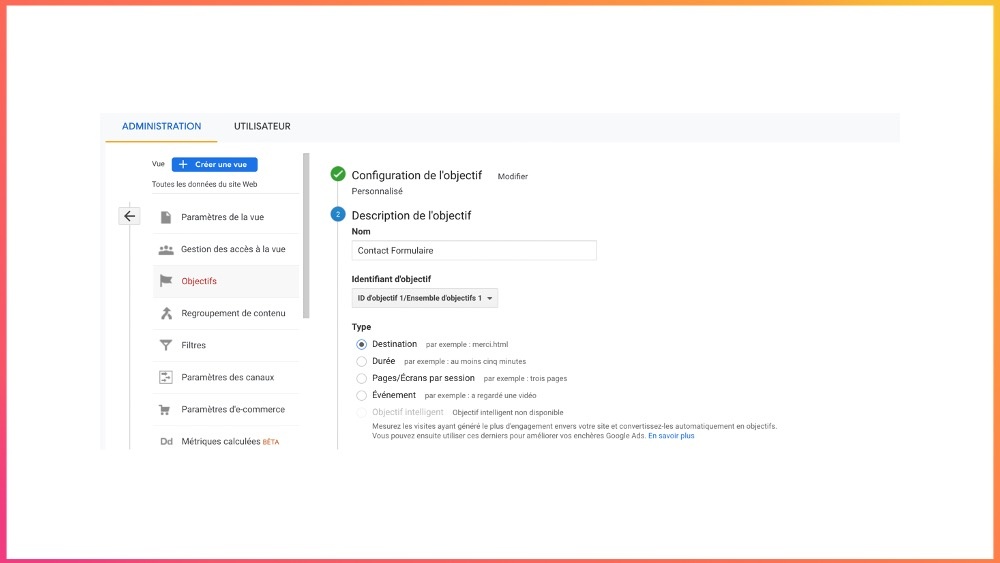Open Regroupement de contenu
Screen dimensions: 1000x563
(x=226, y=313)
